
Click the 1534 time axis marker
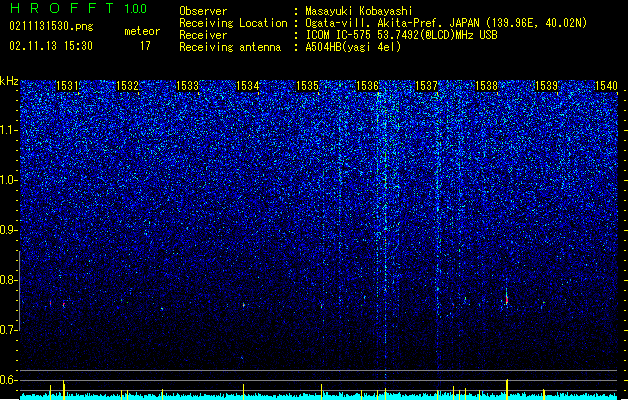(248, 86)
